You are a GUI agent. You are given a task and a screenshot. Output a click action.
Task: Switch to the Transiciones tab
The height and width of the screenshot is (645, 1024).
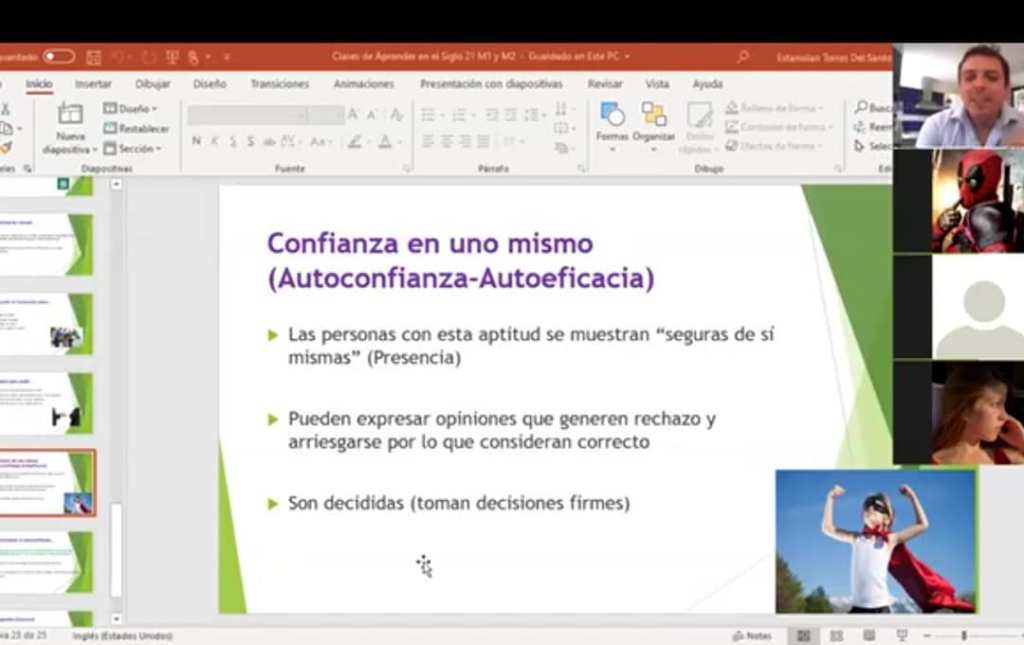coord(280,84)
